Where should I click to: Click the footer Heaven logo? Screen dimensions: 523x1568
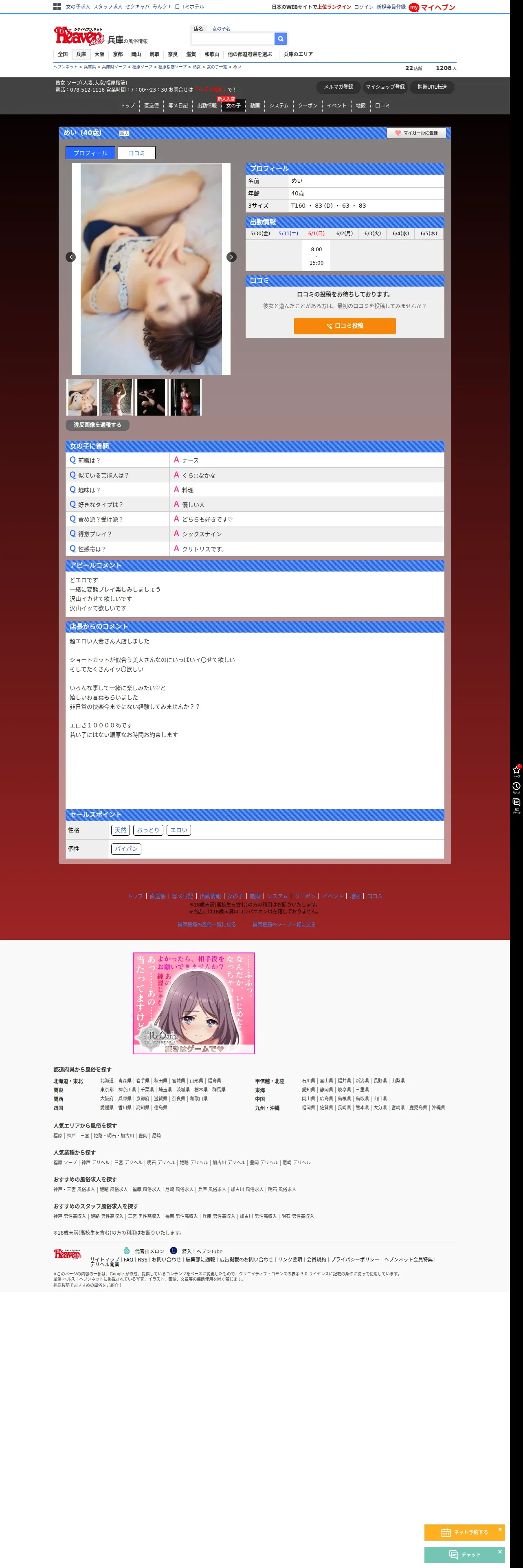coord(67,1254)
